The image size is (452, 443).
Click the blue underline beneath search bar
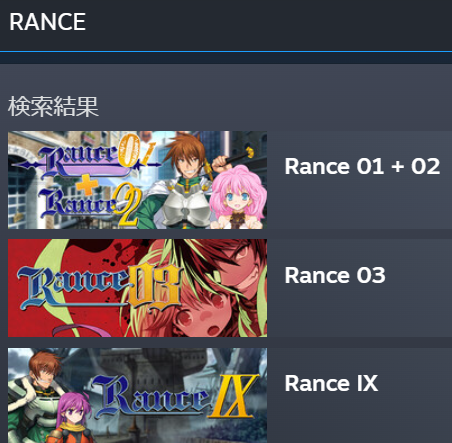pos(226,52)
